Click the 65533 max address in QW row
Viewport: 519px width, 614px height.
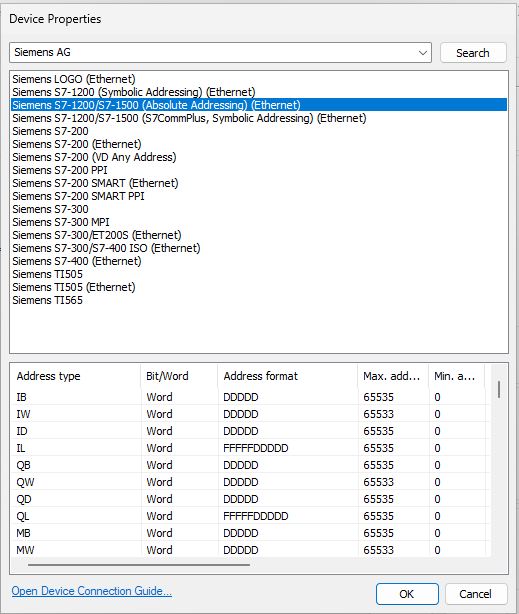(x=378, y=482)
